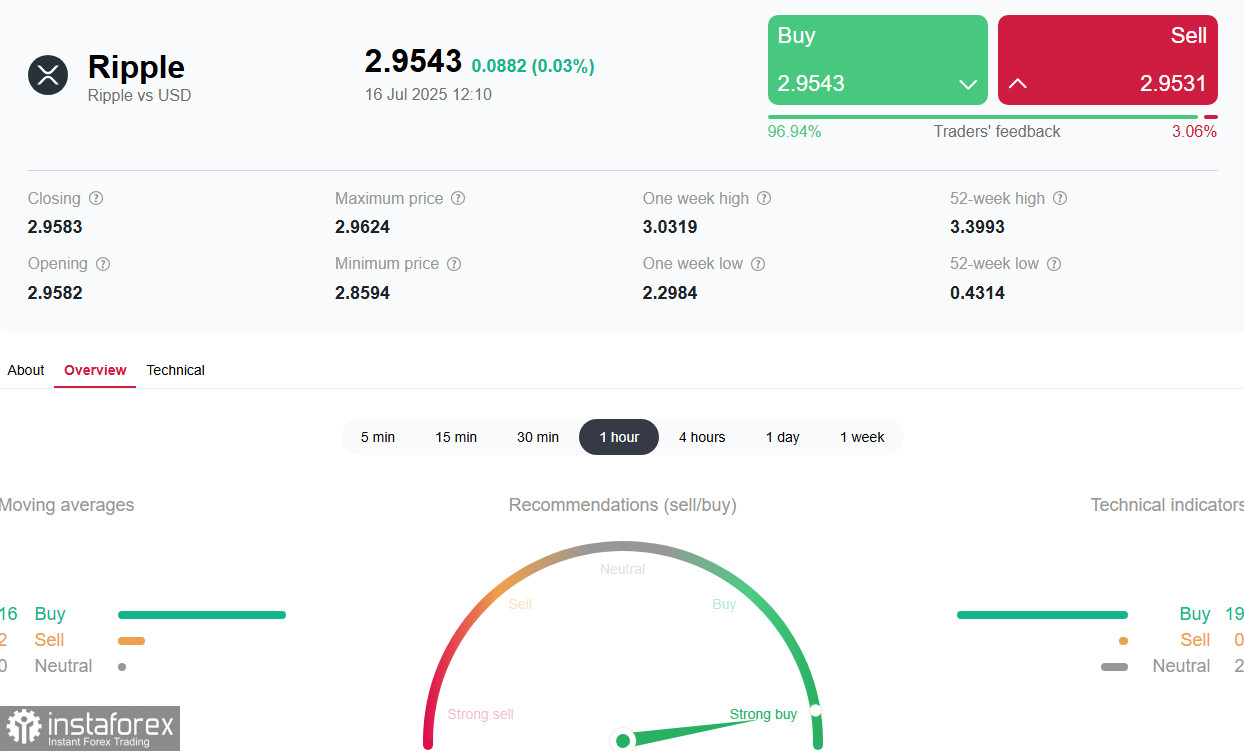This screenshot has height=751, width=1244.
Task: Click the One week low info icon
Action: (x=758, y=264)
